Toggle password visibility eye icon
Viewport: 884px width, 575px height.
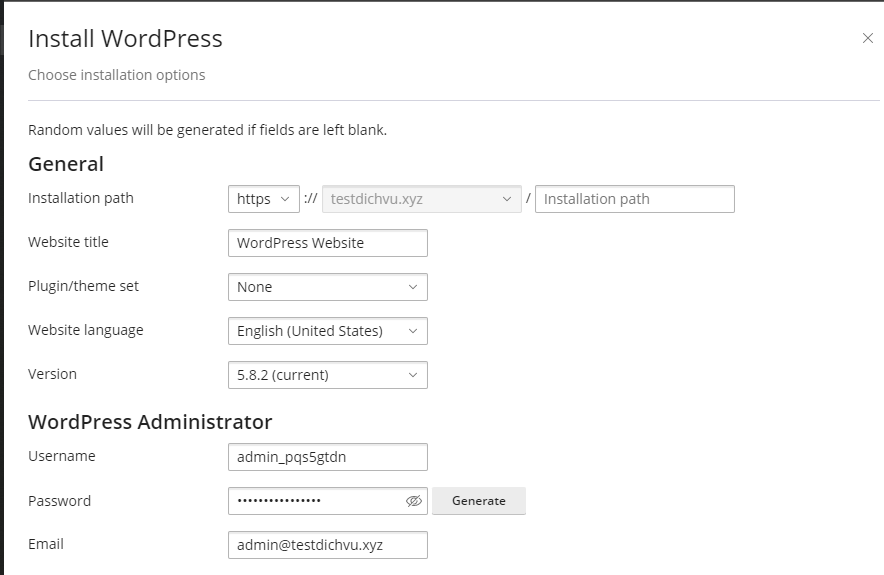click(x=414, y=501)
